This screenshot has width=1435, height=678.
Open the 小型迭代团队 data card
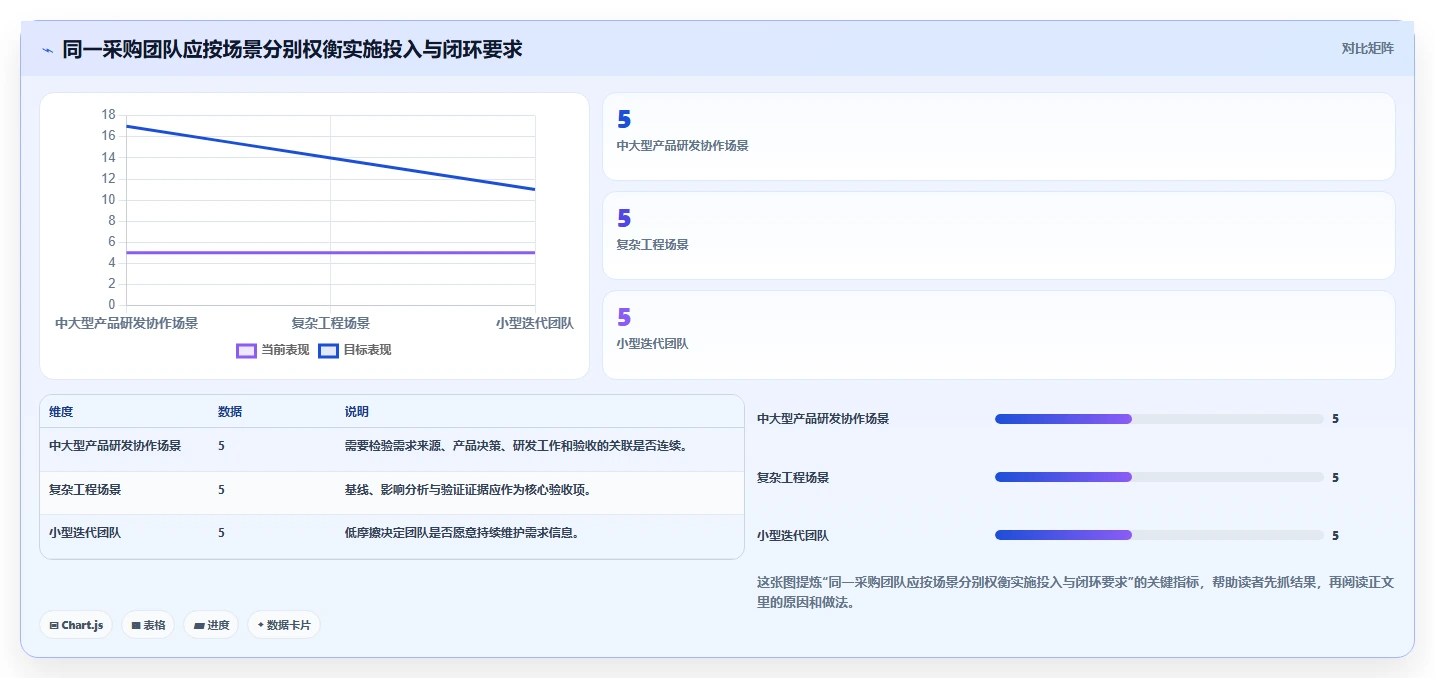click(x=998, y=335)
